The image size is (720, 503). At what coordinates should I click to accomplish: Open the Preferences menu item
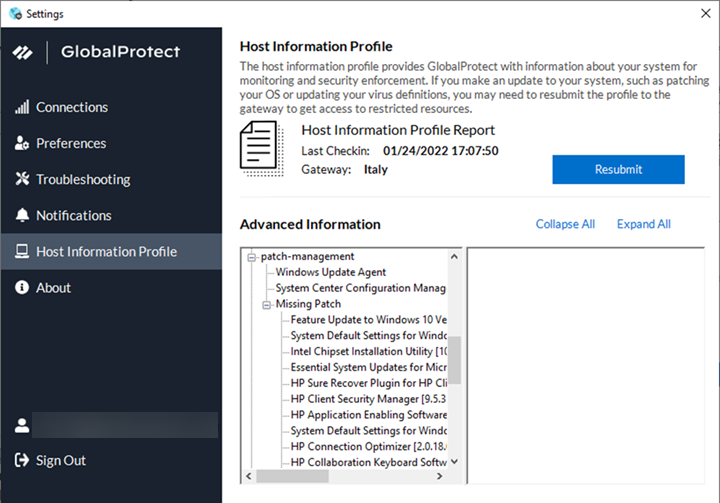tap(71, 144)
